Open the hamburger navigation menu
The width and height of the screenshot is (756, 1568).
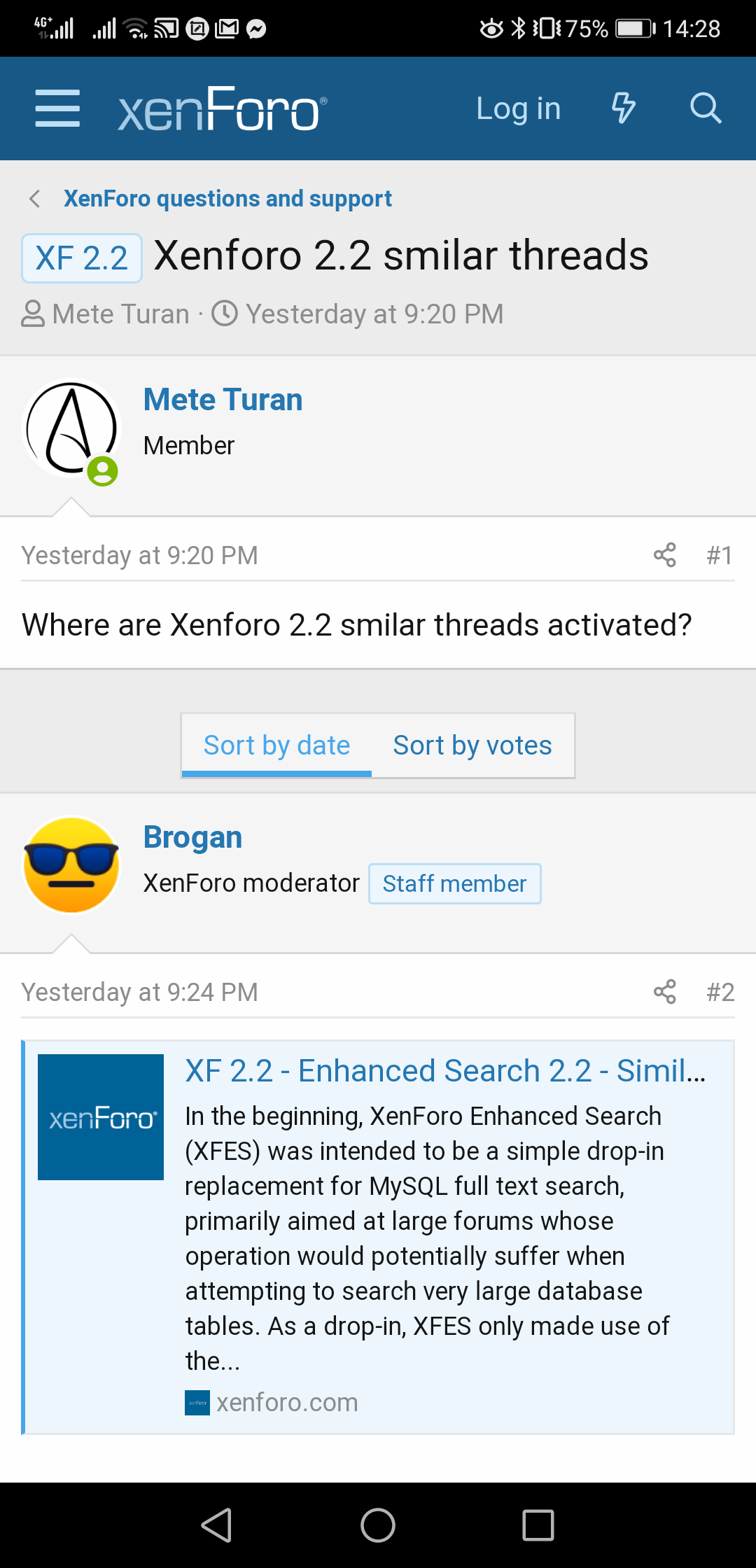57,108
